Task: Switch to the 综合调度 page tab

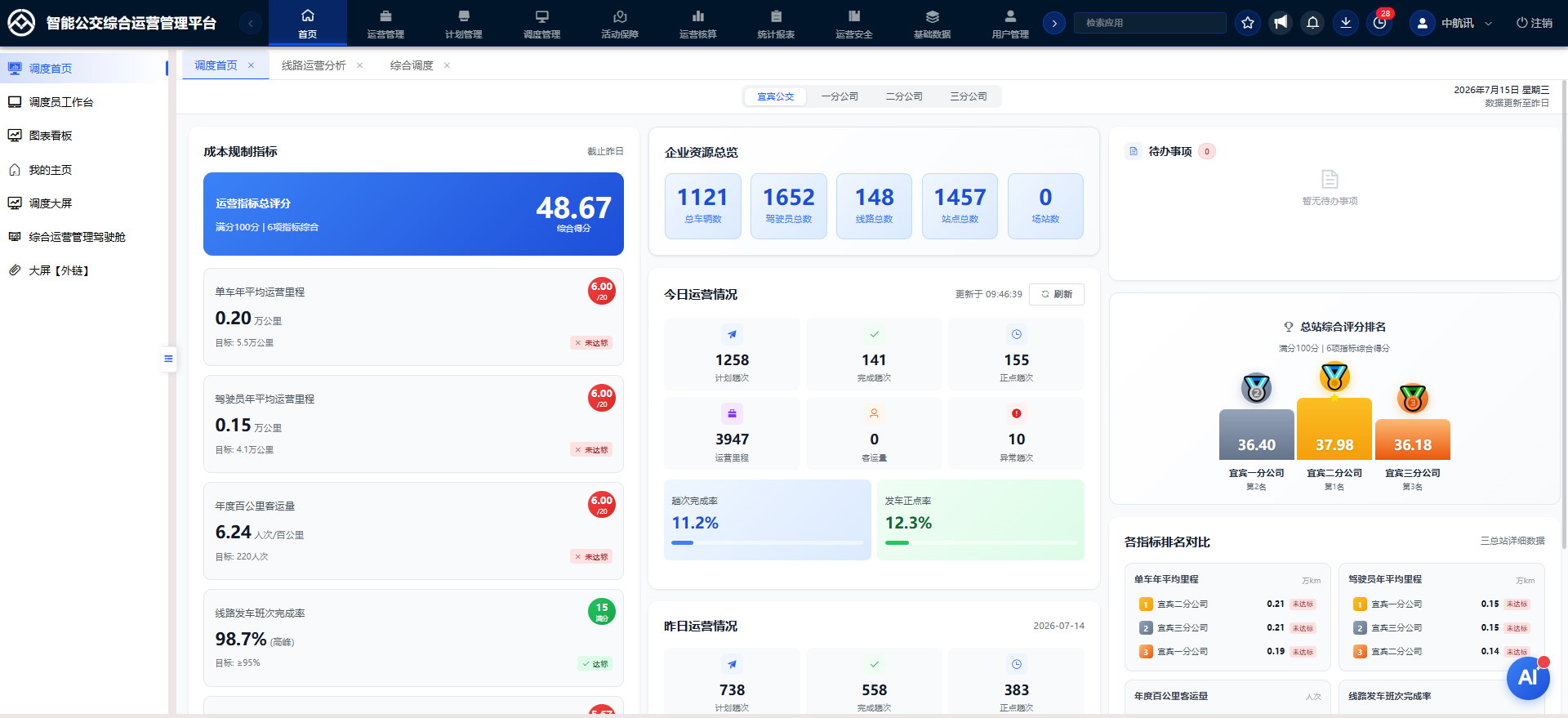Action: tap(412, 65)
